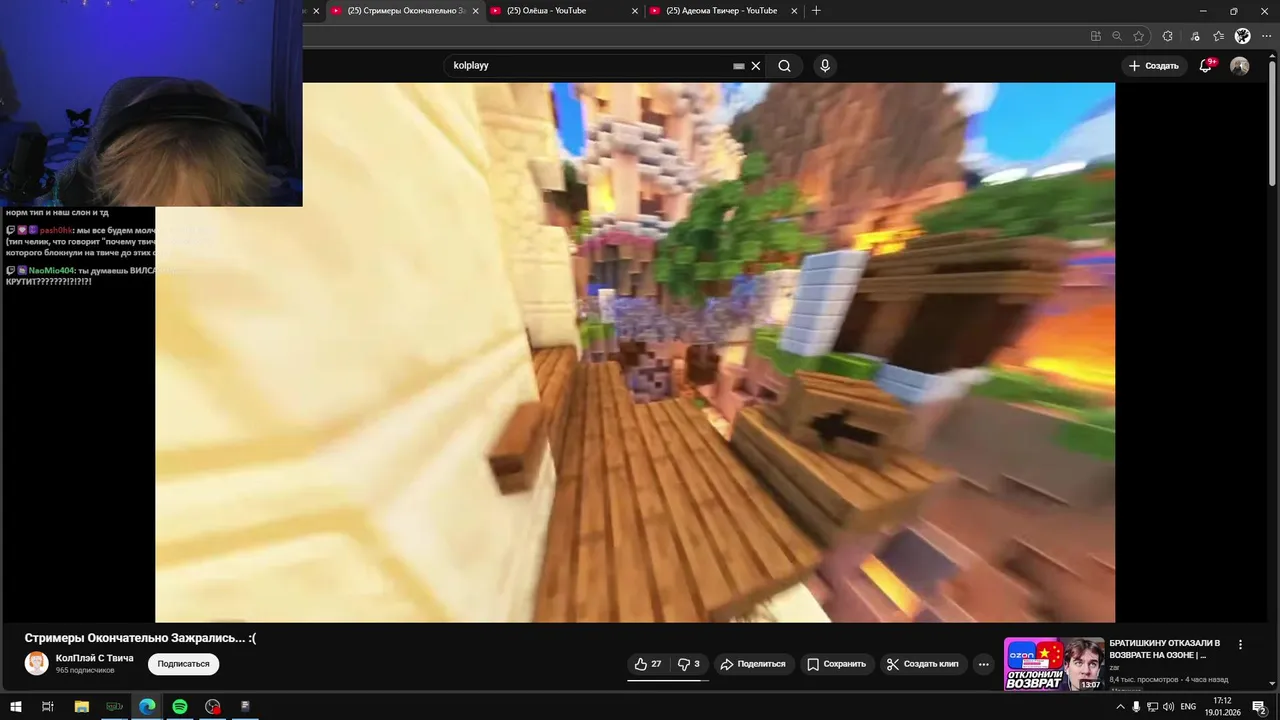Open Братишкину отказали recommended video title
Image resolution: width=1280 pixels, height=720 pixels.
tap(1165, 649)
